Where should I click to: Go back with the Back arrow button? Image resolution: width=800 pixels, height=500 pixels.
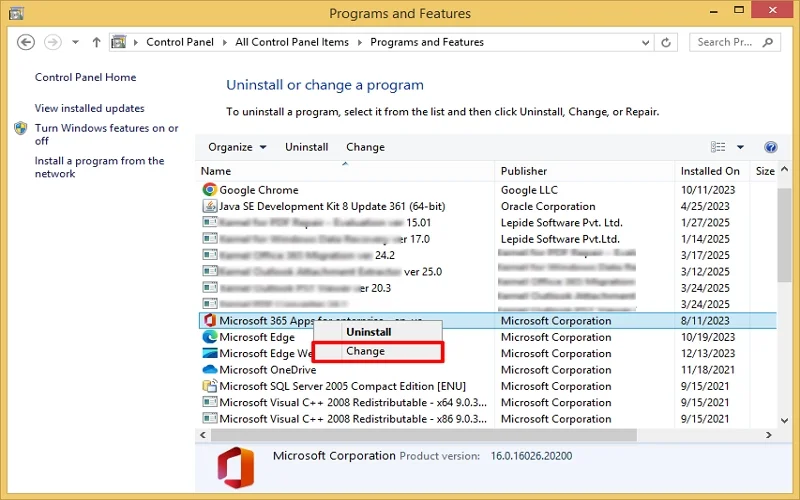[26, 42]
